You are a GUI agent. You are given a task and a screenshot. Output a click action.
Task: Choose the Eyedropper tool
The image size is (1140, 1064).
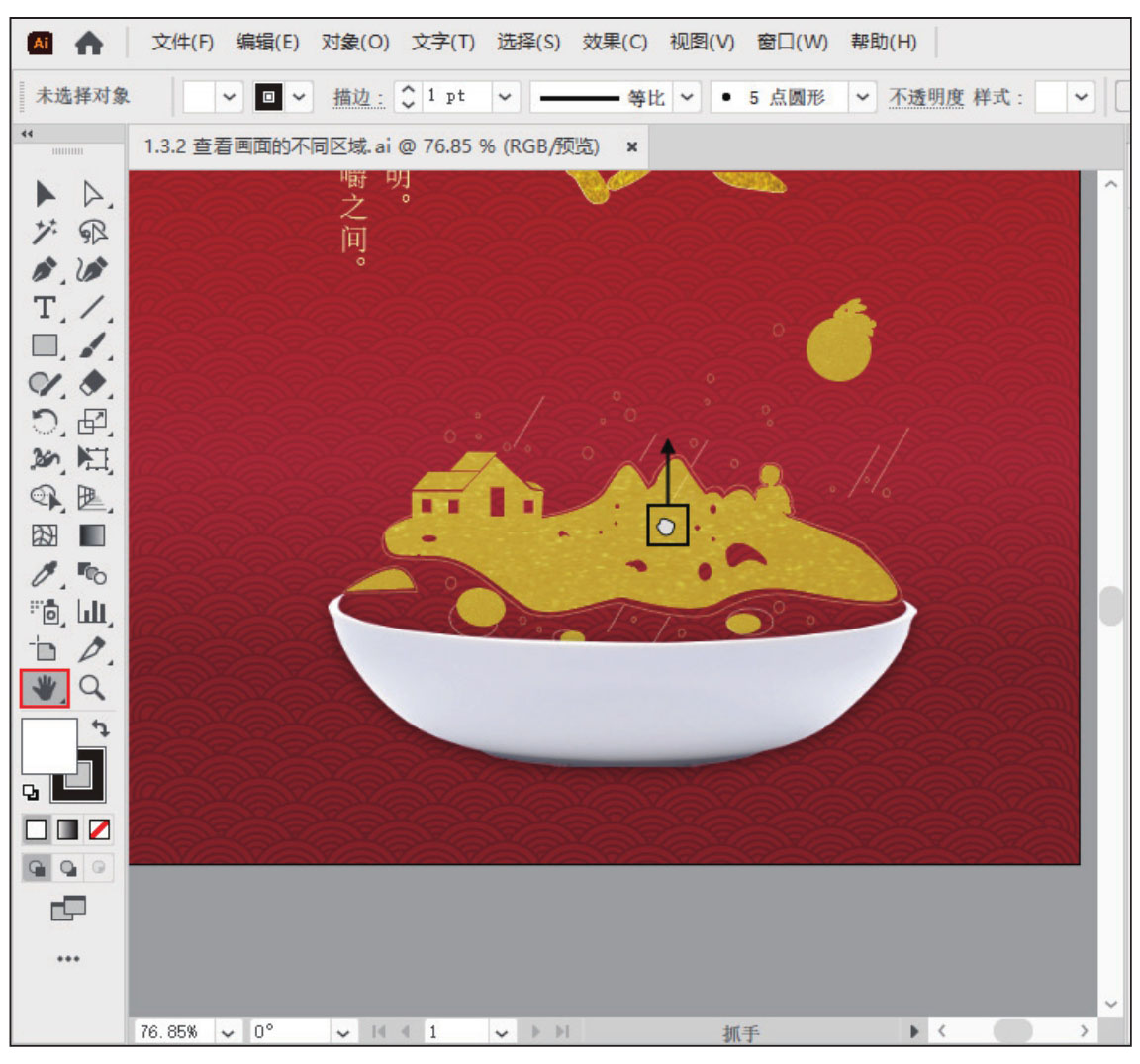(45, 573)
